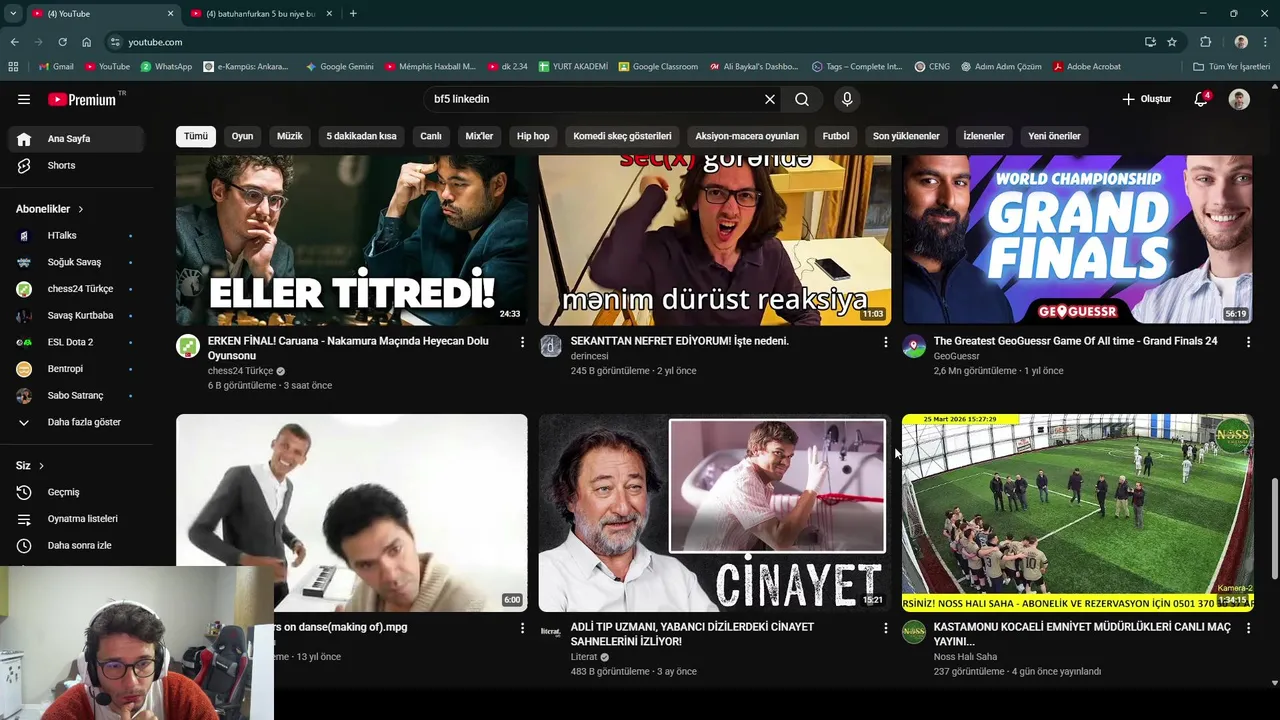
Task: Reload the page in Chrome
Action: (62, 42)
